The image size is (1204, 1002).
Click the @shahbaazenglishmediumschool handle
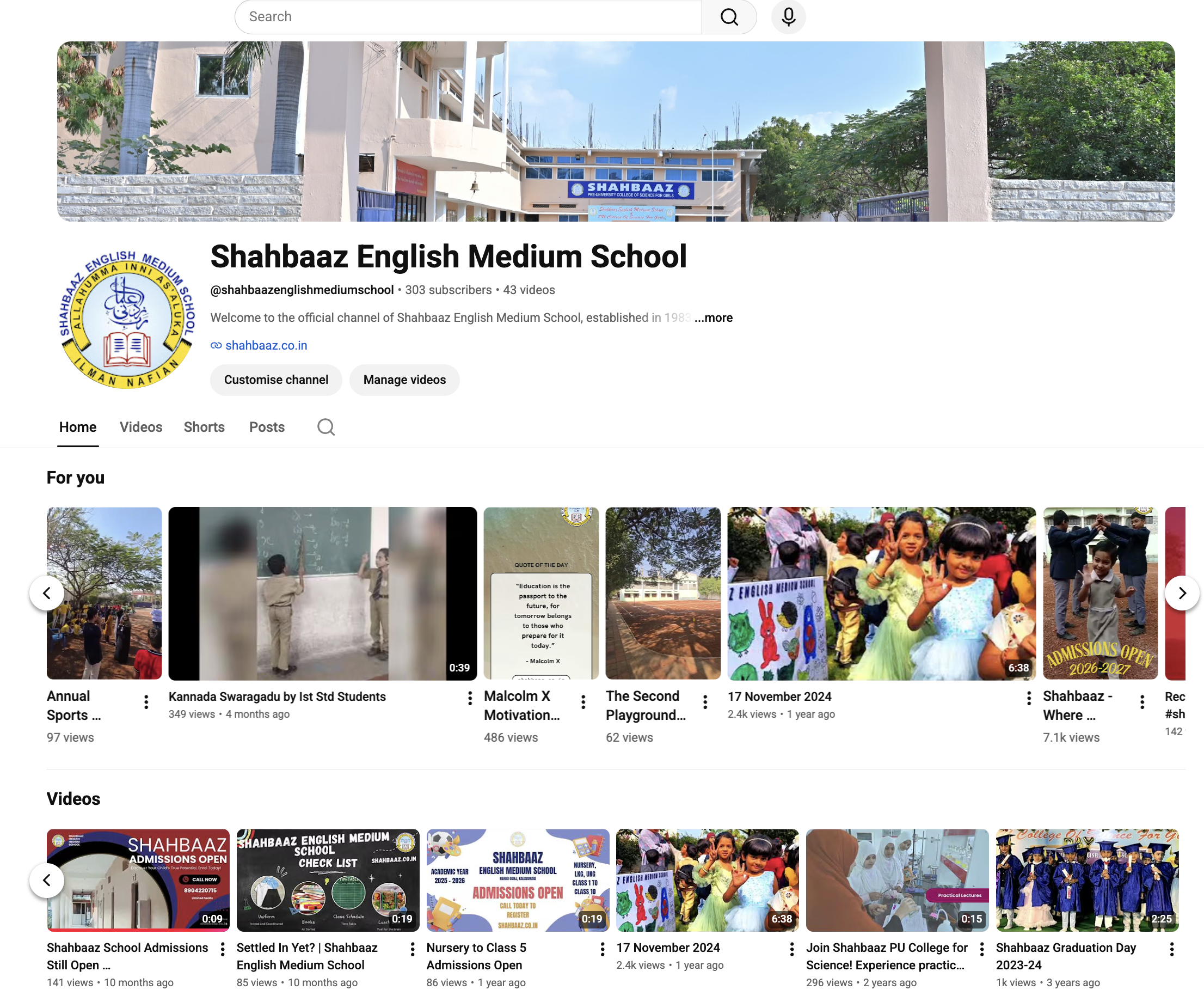(302, 290)
